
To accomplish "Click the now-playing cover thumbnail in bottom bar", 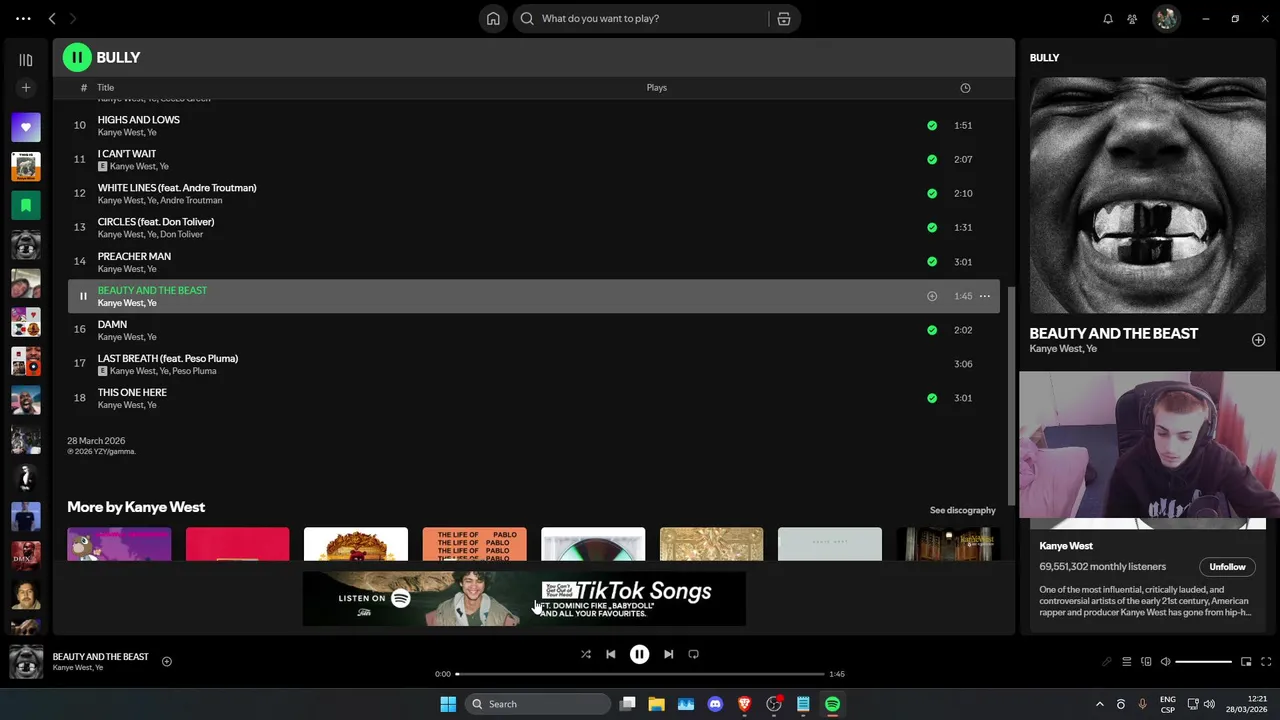I will (26, 662).
